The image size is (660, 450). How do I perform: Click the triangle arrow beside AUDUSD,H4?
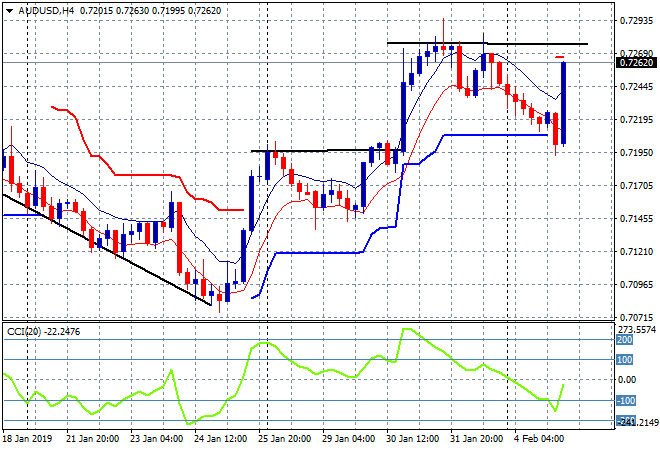pos(10,11)
